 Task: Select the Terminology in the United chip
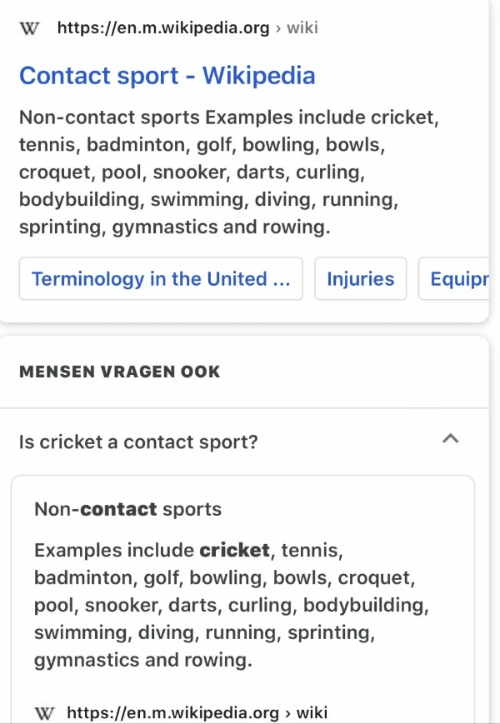pos(161,279)
